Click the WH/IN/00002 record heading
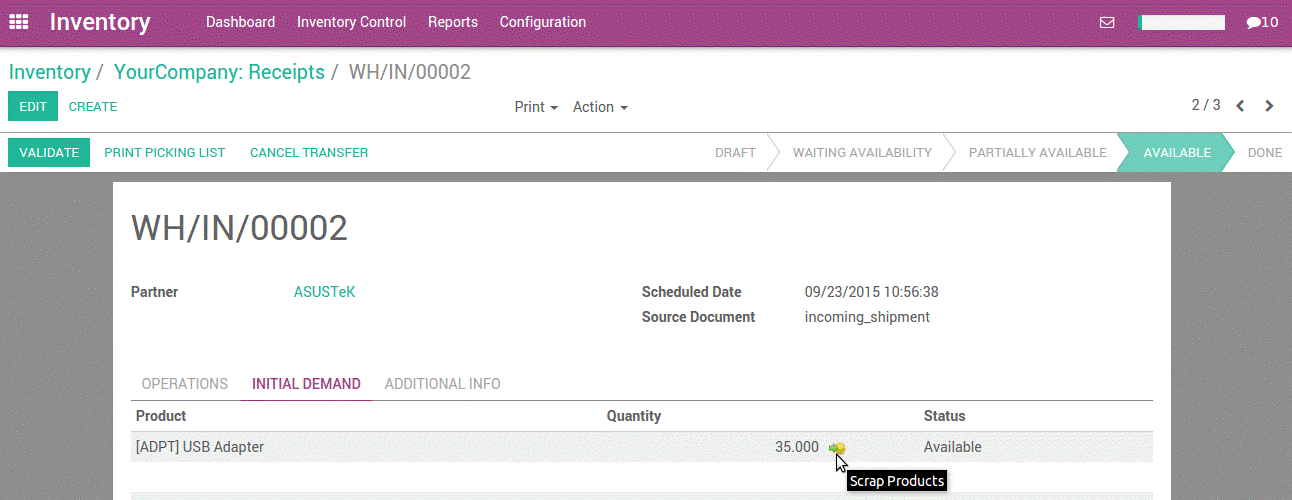The image size is (1292, 500). [x=239, y=229]
